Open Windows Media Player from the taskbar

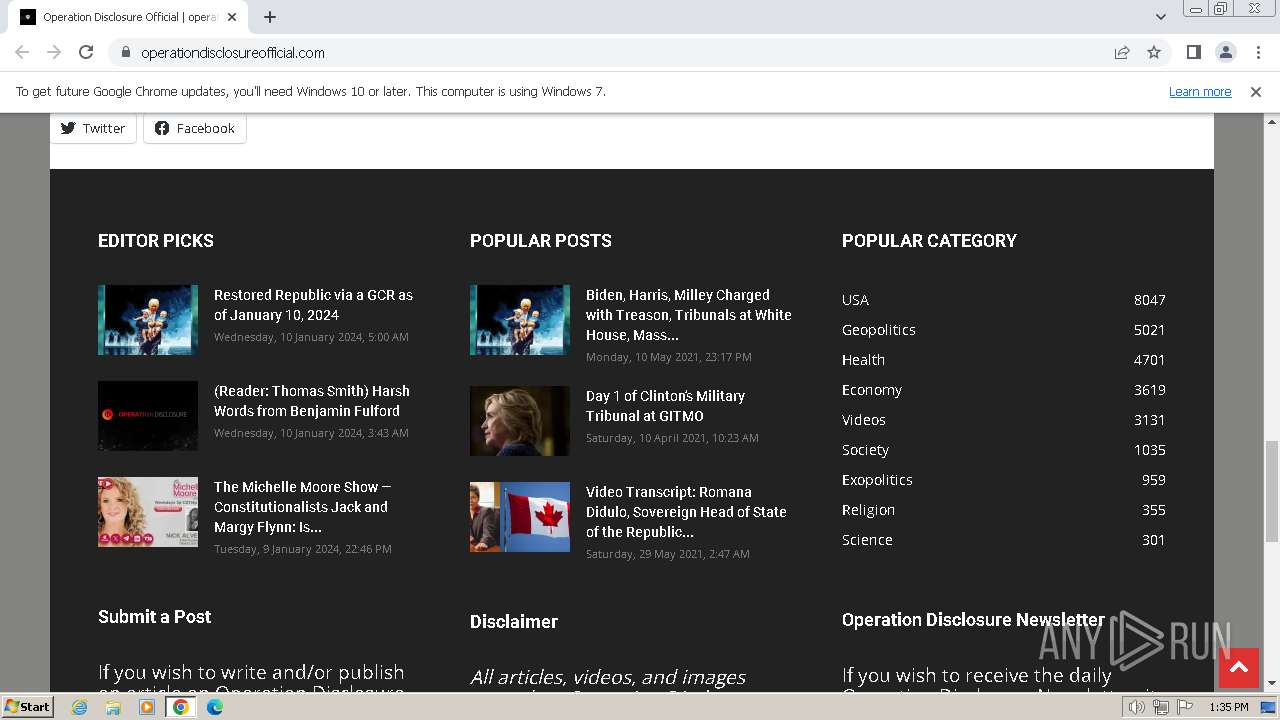pos(147,707)
